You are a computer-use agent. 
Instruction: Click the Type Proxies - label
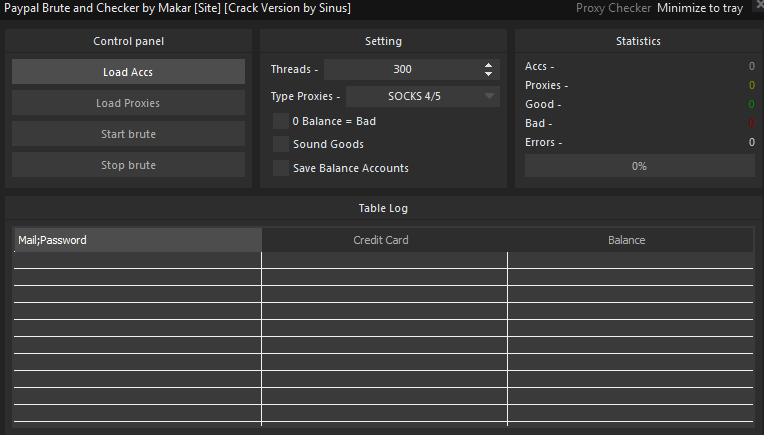(x=306, y=96)
